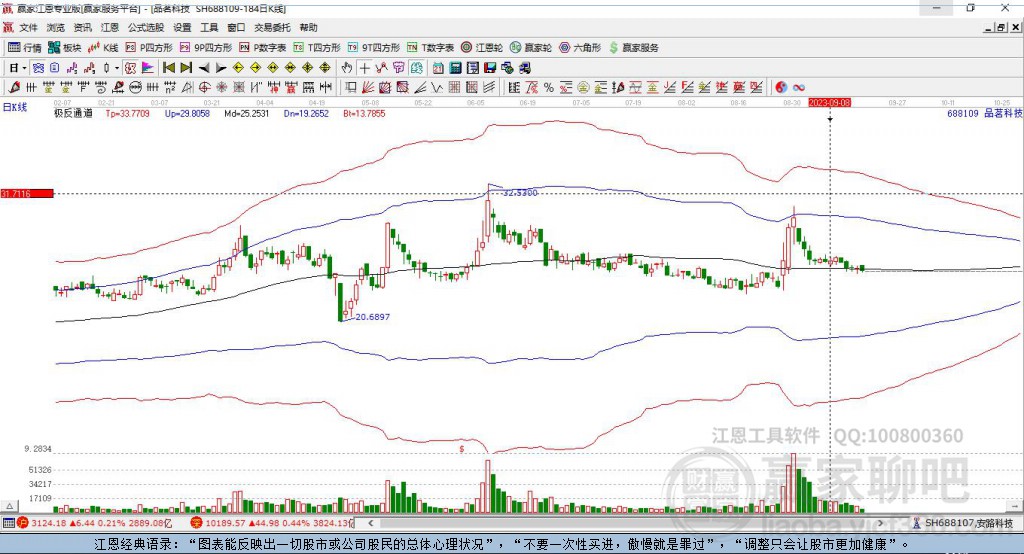1024x554 pixels.
Task: Click the red floppy save icon
Action: click(x=490, y=68)
